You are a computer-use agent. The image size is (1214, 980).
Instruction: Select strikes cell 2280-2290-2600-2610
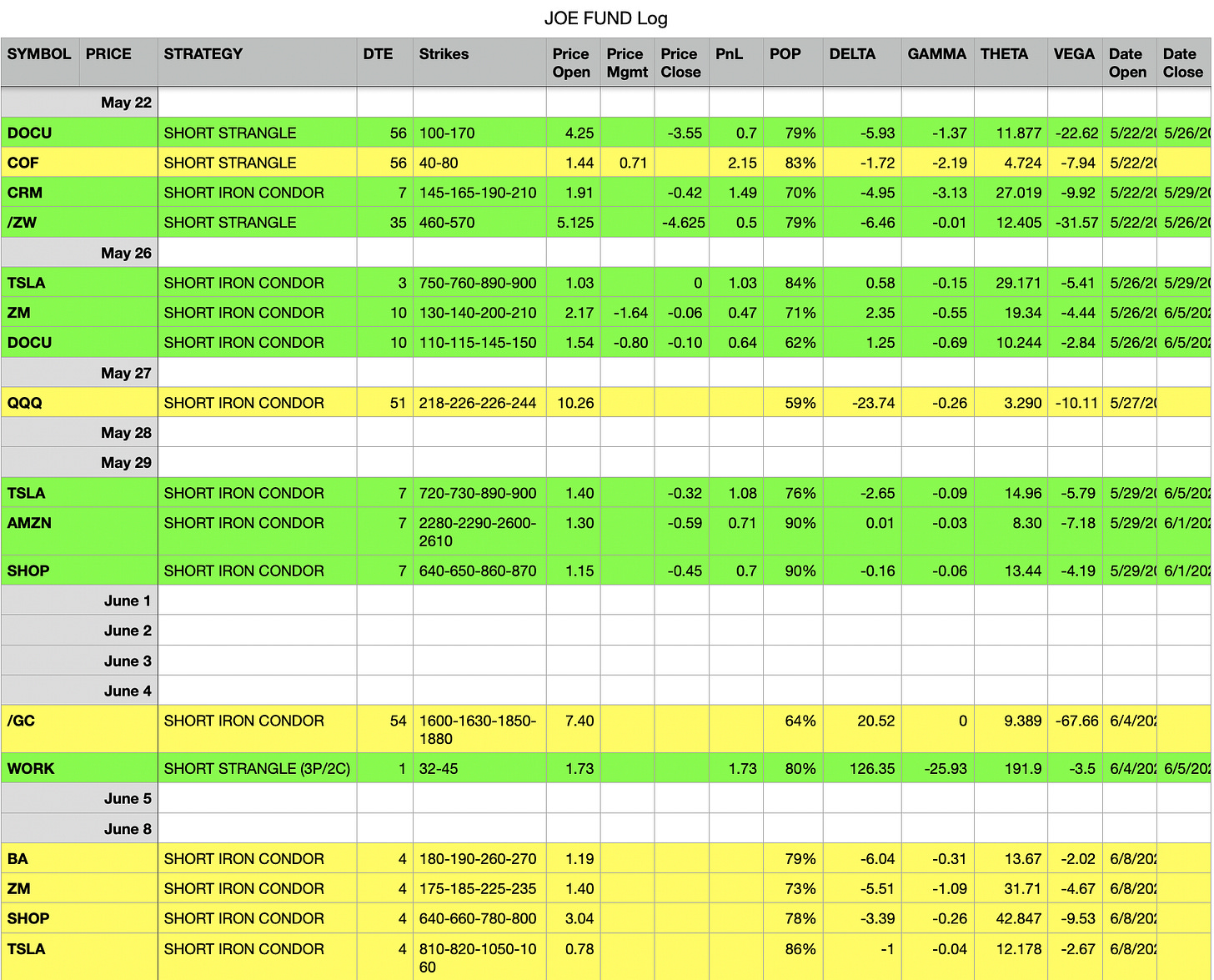pyautogui.click(x=479, y=531)
